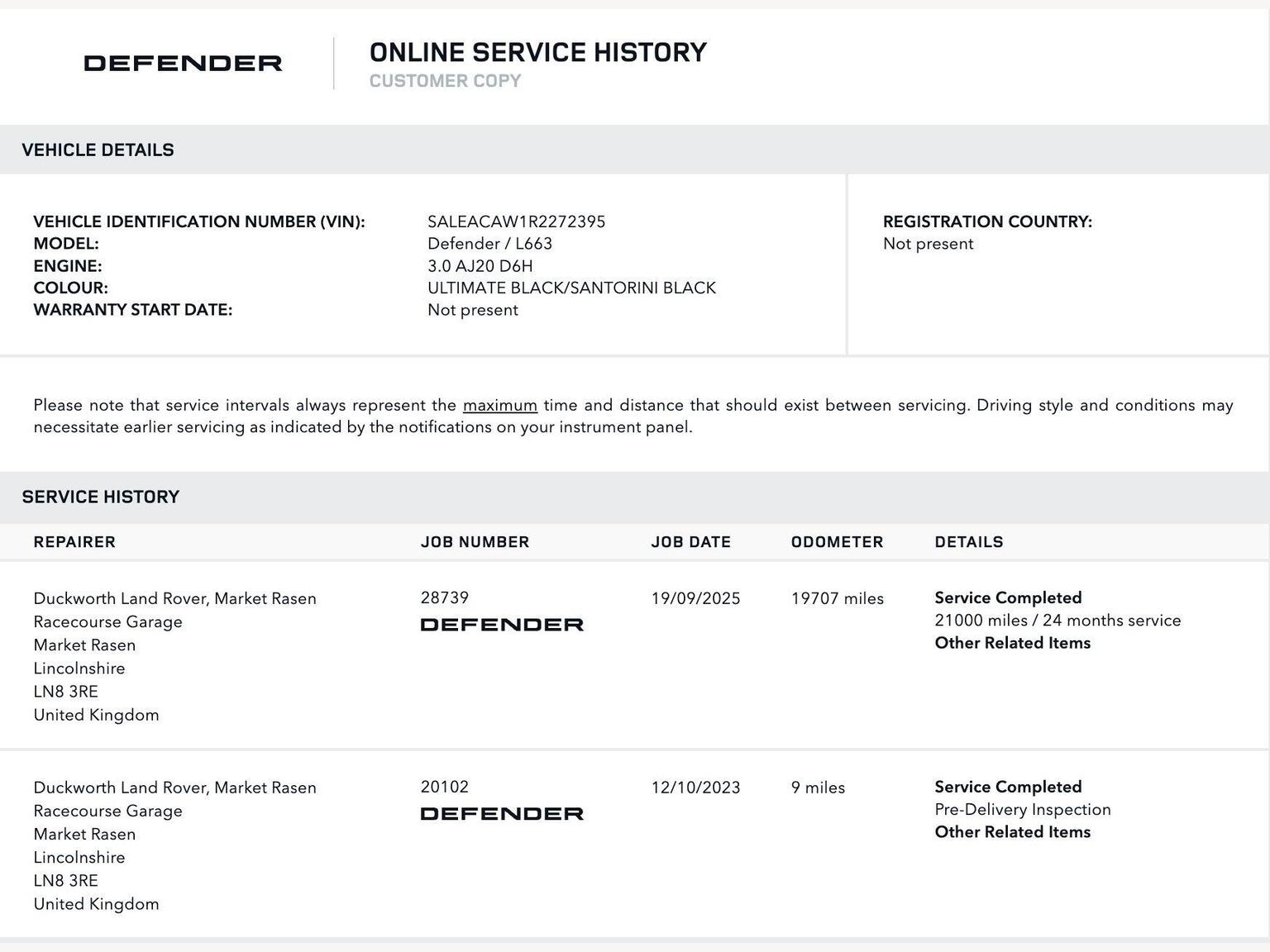Click "Other Related Items" for the Pre-Delivery Inspection
This screenshot has width=1270, height=952.
pyautogui.click(x=1012, y=832)
